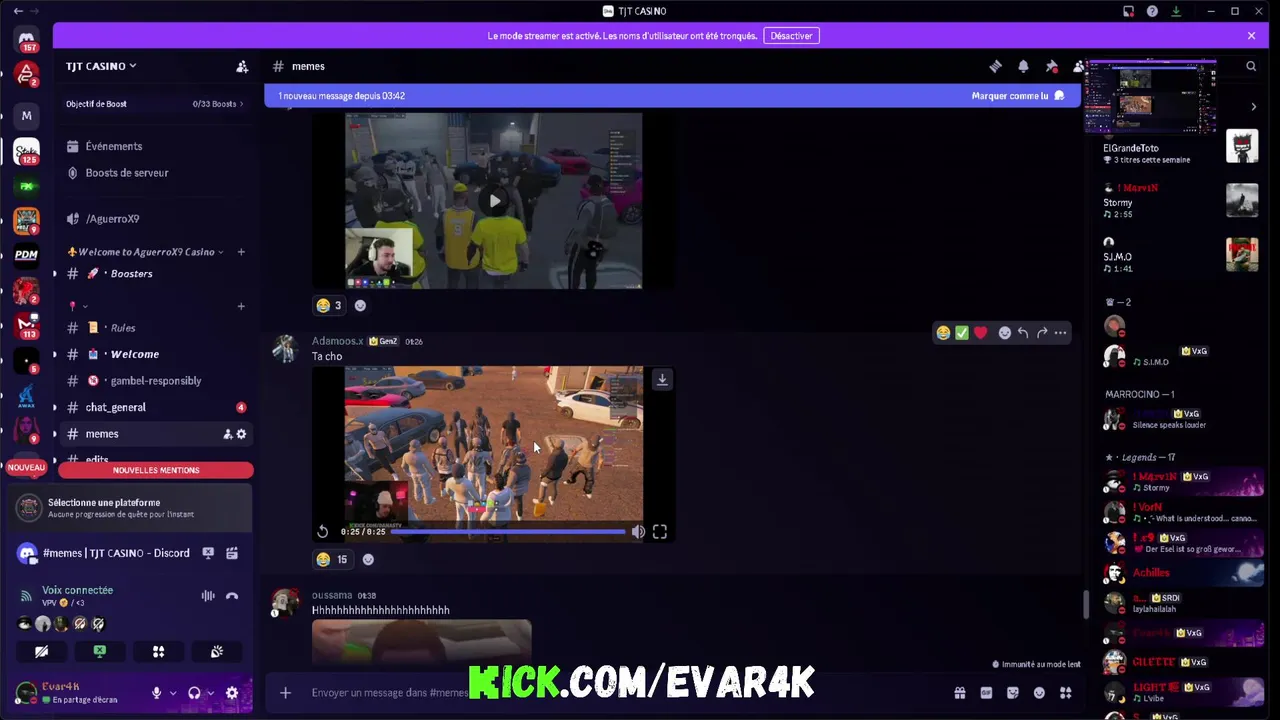Click the laughing reaction with 15 count

pos(332,560)
